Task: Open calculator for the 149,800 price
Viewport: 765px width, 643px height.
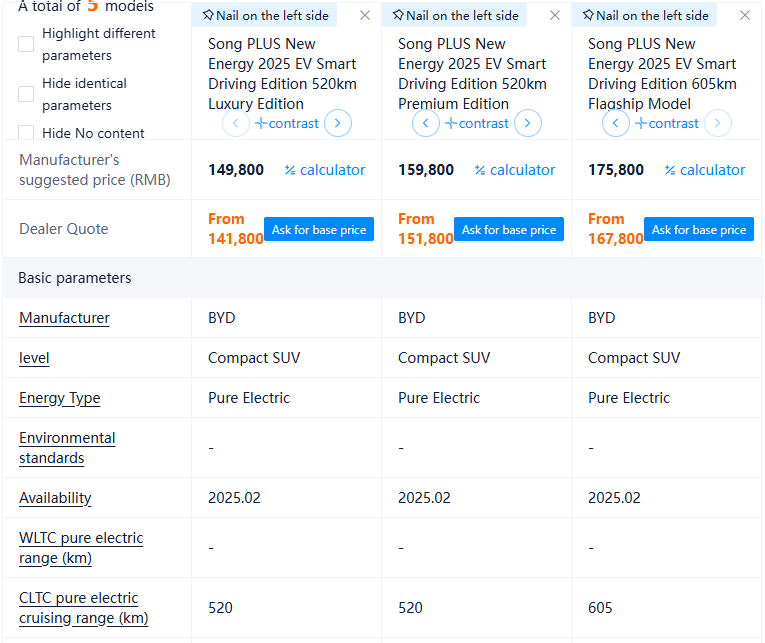Action: [x=325, y=170]
